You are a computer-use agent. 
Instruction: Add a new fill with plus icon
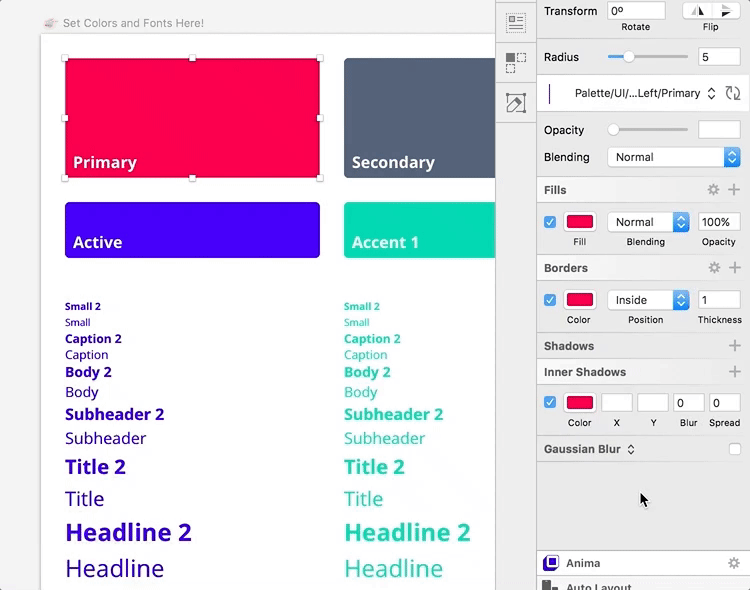[734, 190]
